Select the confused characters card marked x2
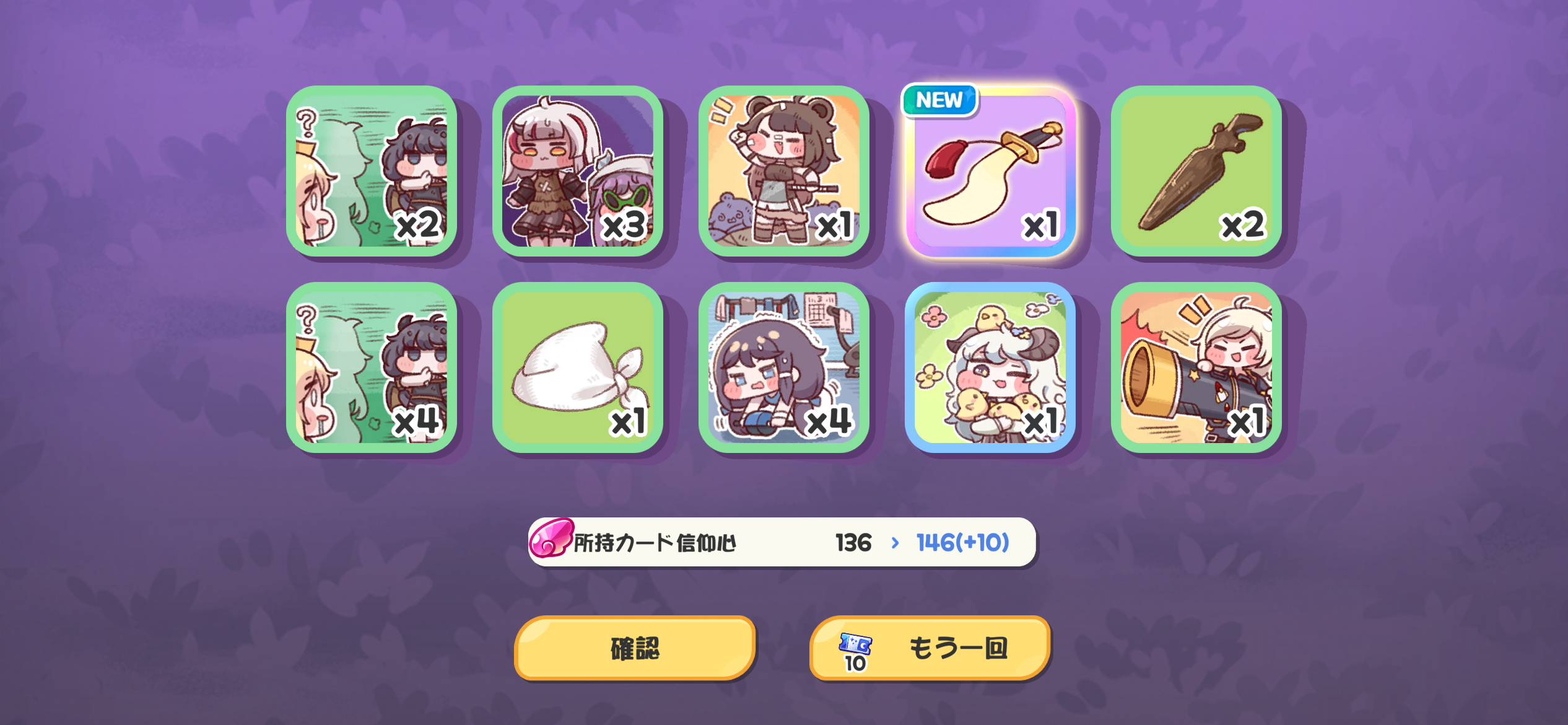 coord(372,171)
